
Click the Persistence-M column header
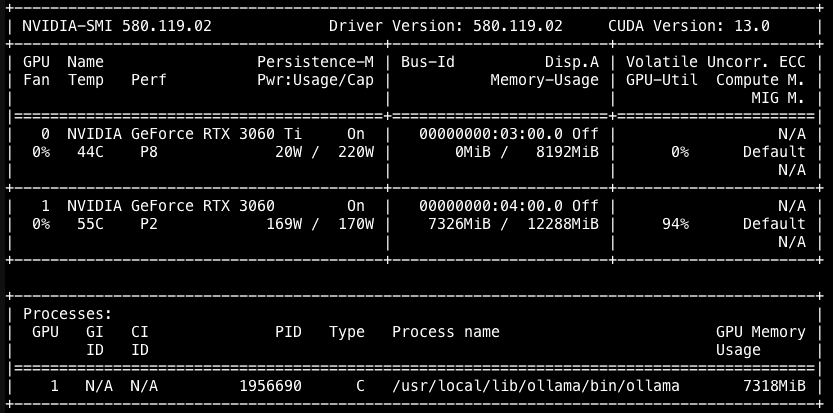pos(316,62)
